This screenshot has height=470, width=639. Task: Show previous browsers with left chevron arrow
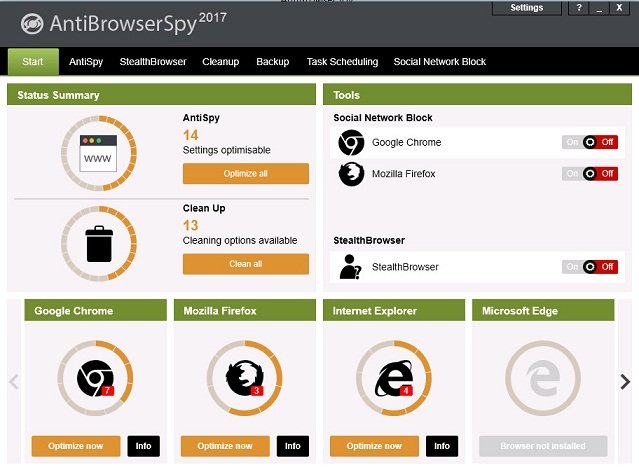[x=14, y=382]
